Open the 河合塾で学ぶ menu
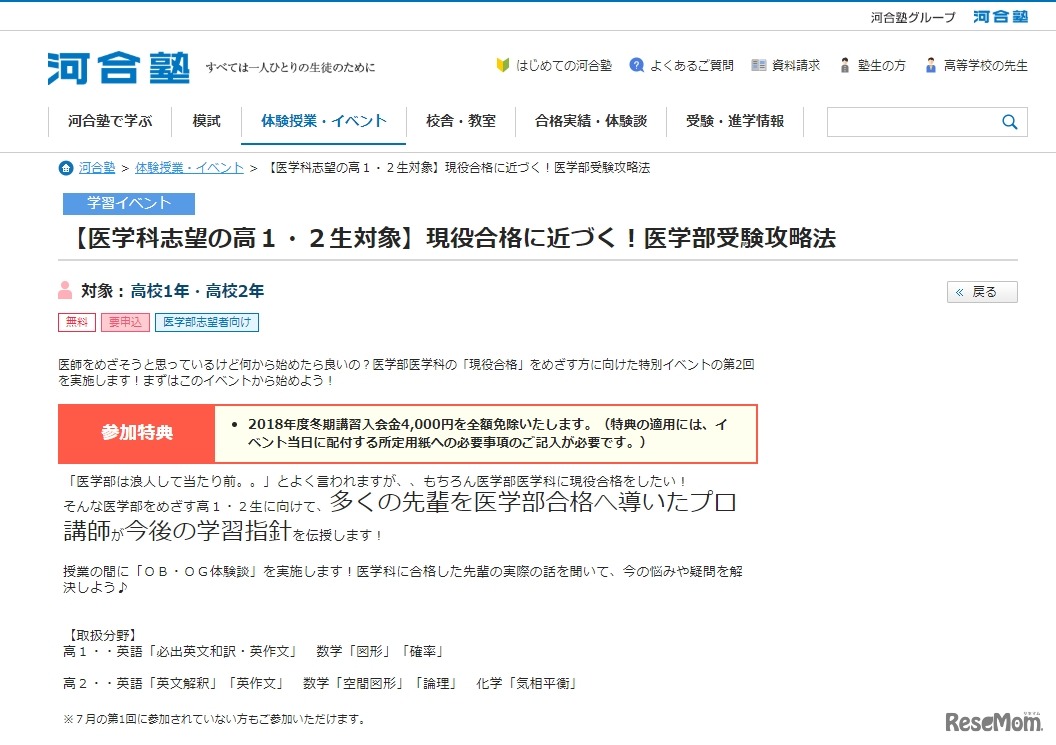The height and width of the screenshot is (745, 1056). point(110,121)
